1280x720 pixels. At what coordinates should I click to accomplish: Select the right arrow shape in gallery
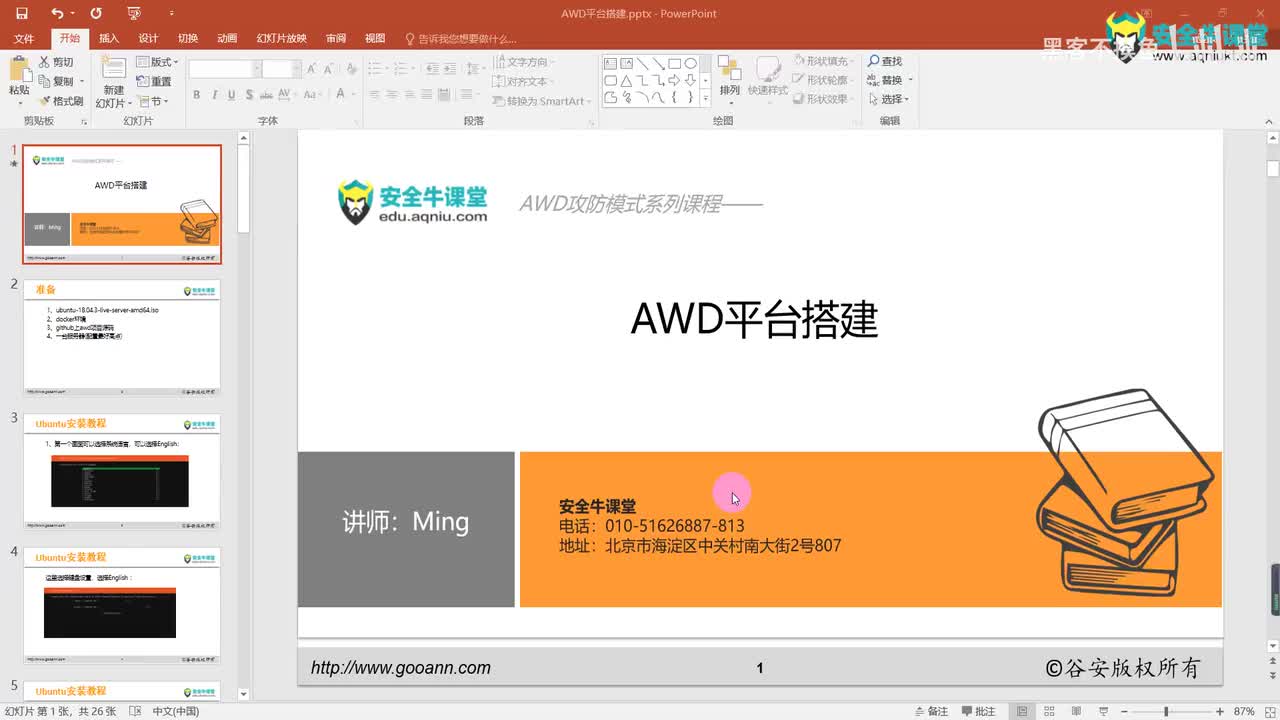[x=674, y=80]
